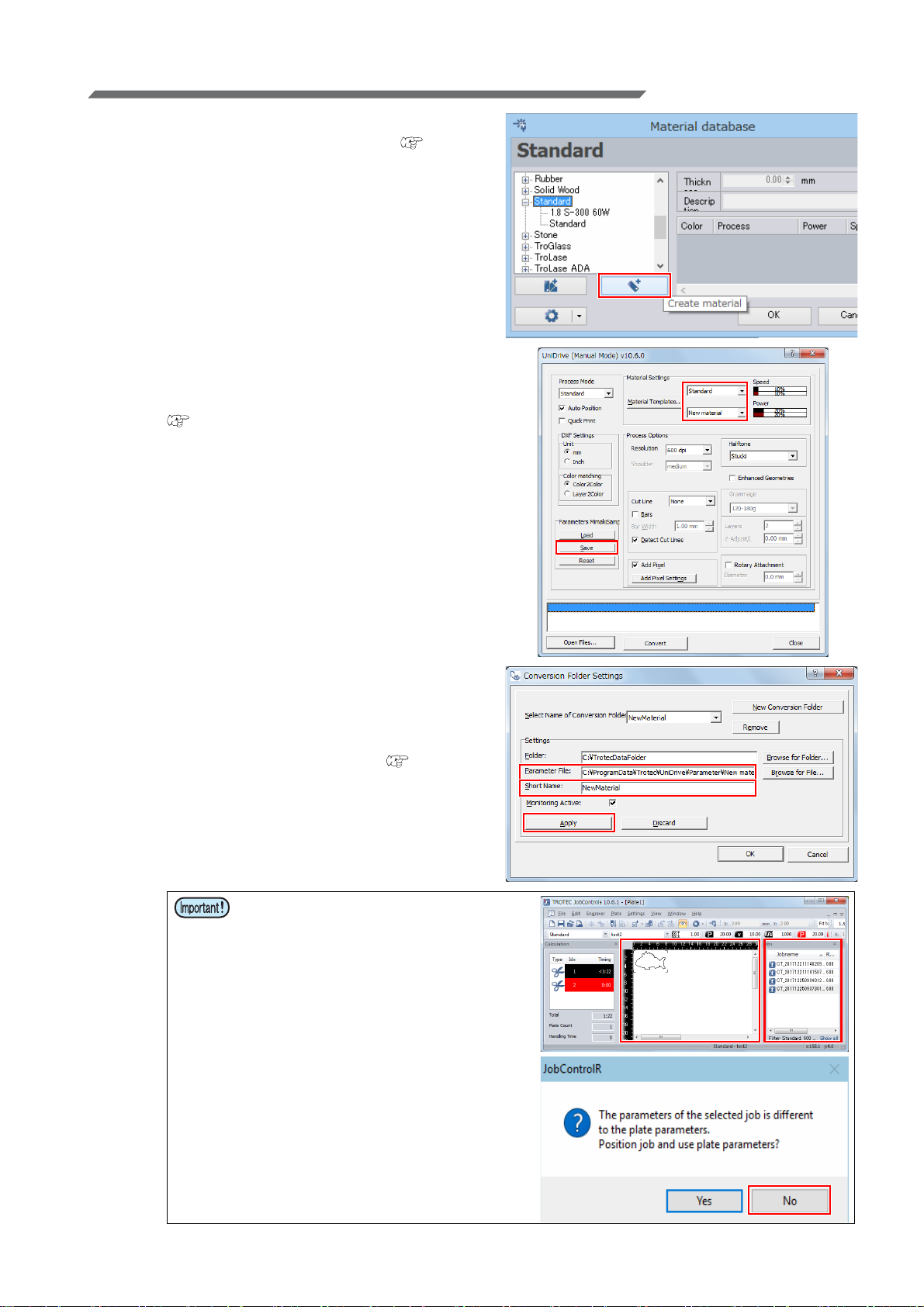Click the material tree vertical scrollbar
Viewport: 924px width, 1307px height.
660,223
